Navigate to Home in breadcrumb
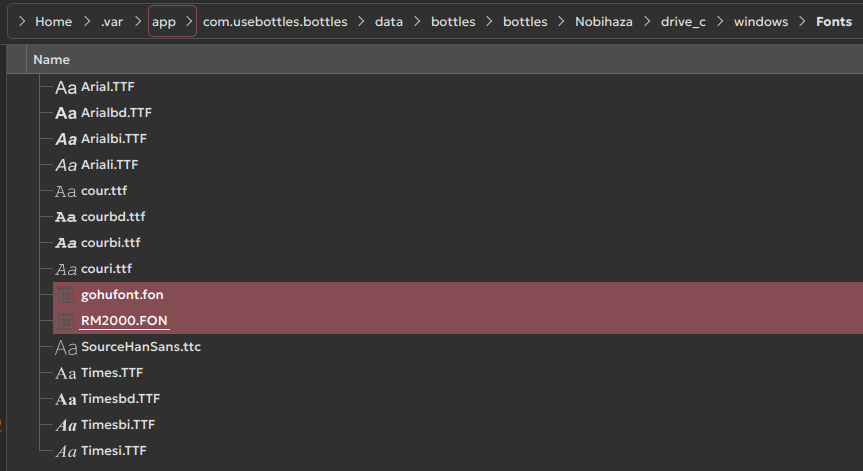The width and height of the screenshot is (863, 471). pyautogui.click(x=53, y=22)
